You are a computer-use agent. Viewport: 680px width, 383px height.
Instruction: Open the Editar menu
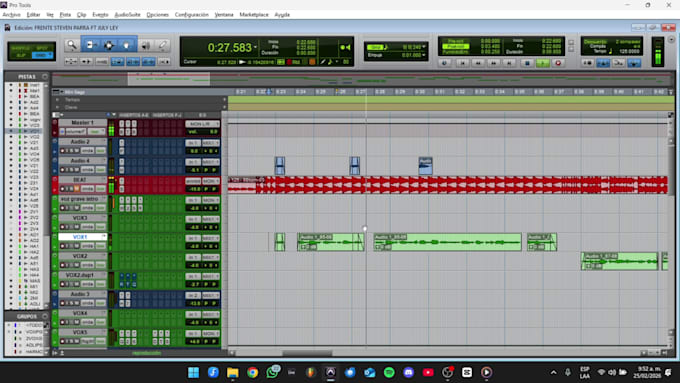point(33,15)
